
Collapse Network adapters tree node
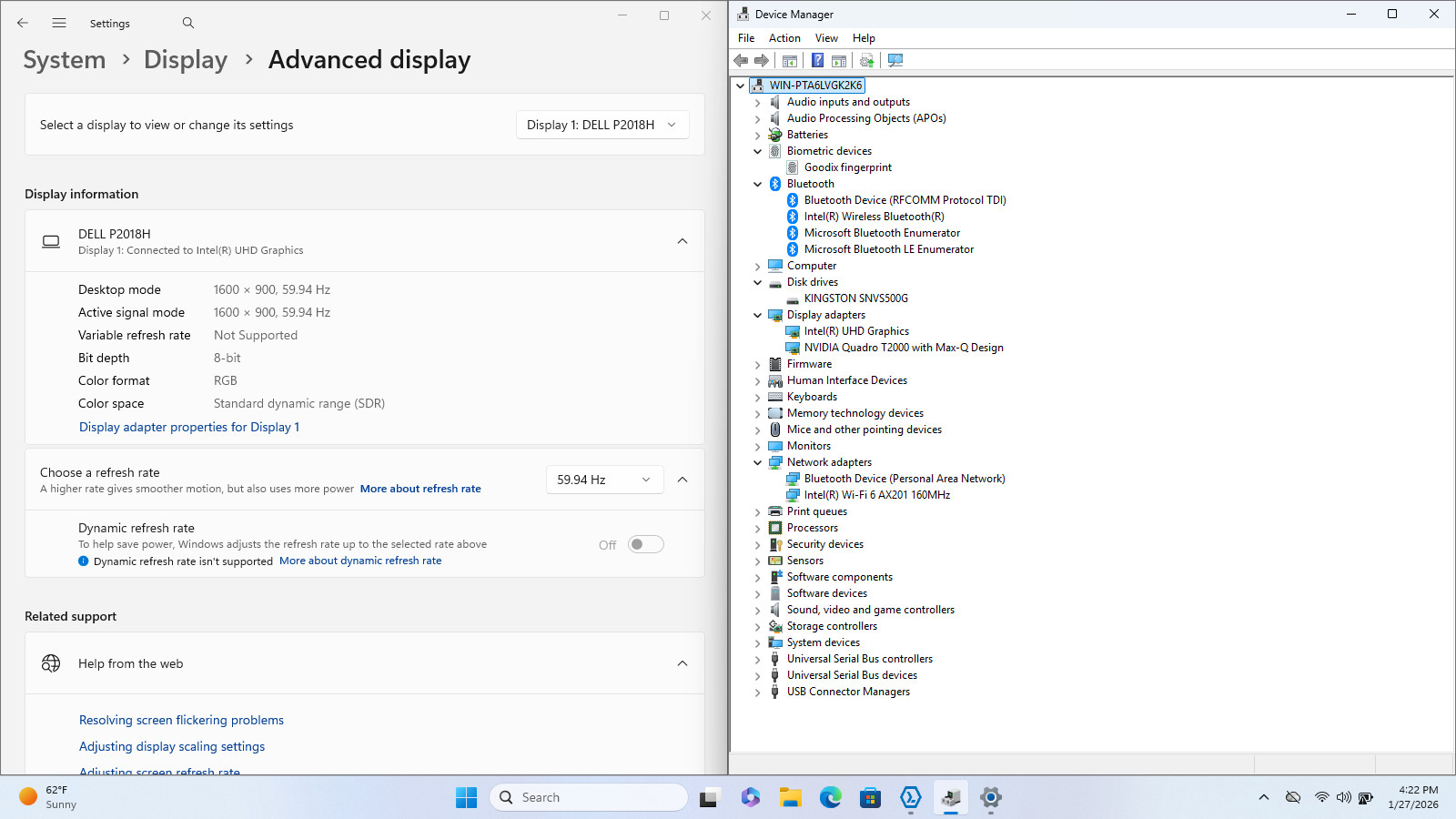(757, 462)
